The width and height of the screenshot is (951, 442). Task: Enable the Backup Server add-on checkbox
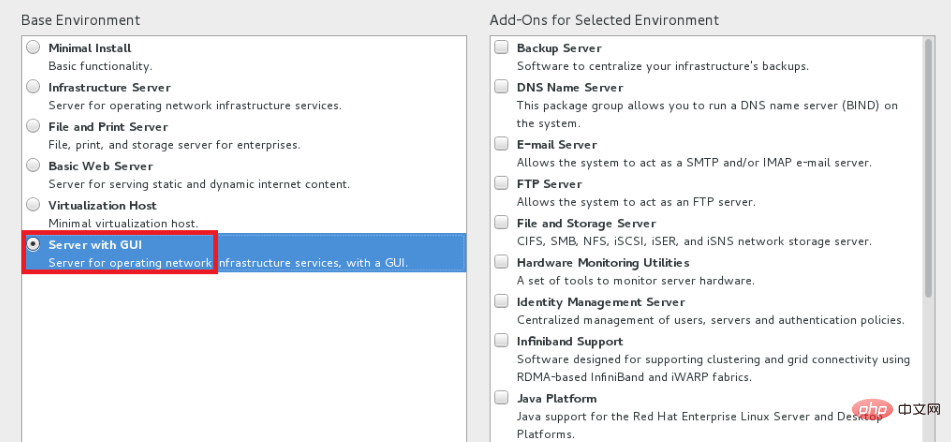(x=501, y=47)
